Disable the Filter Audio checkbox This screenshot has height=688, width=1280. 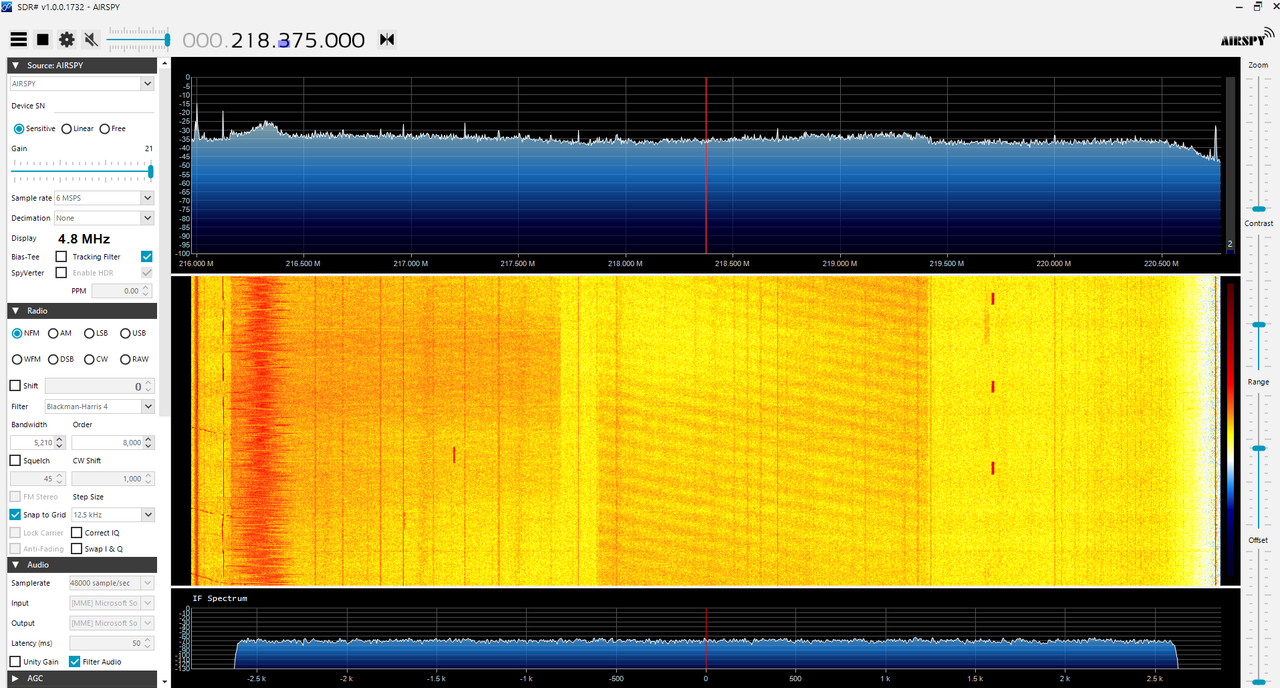pos(75,662)
